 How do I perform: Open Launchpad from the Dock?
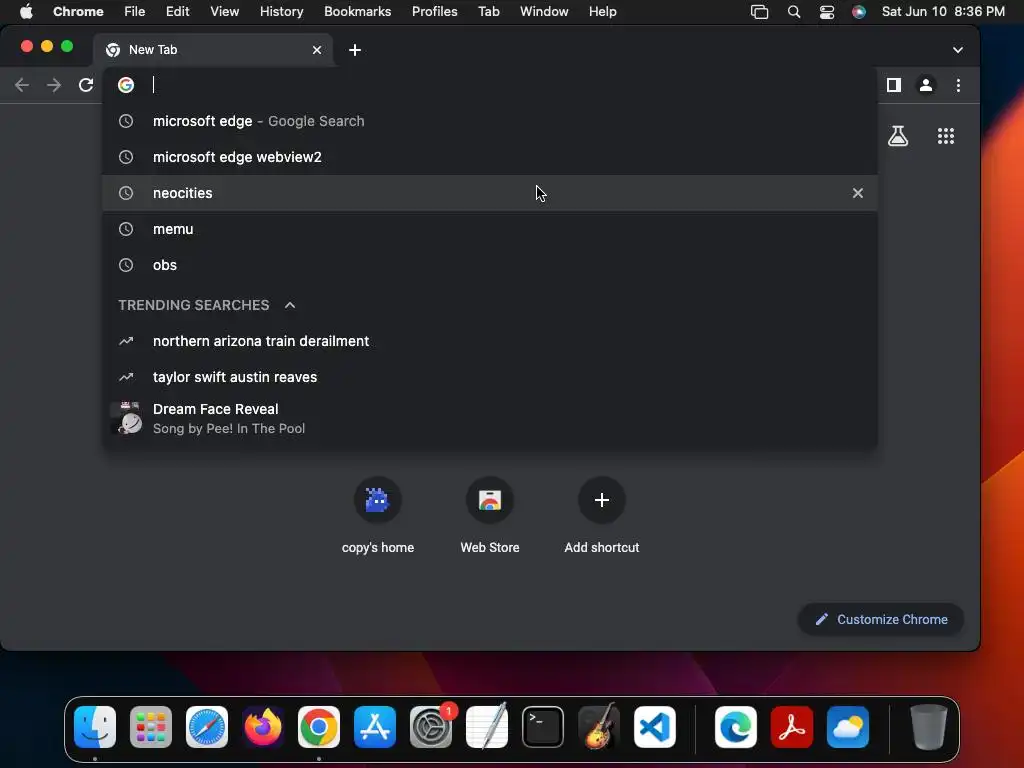click(151, 726)
